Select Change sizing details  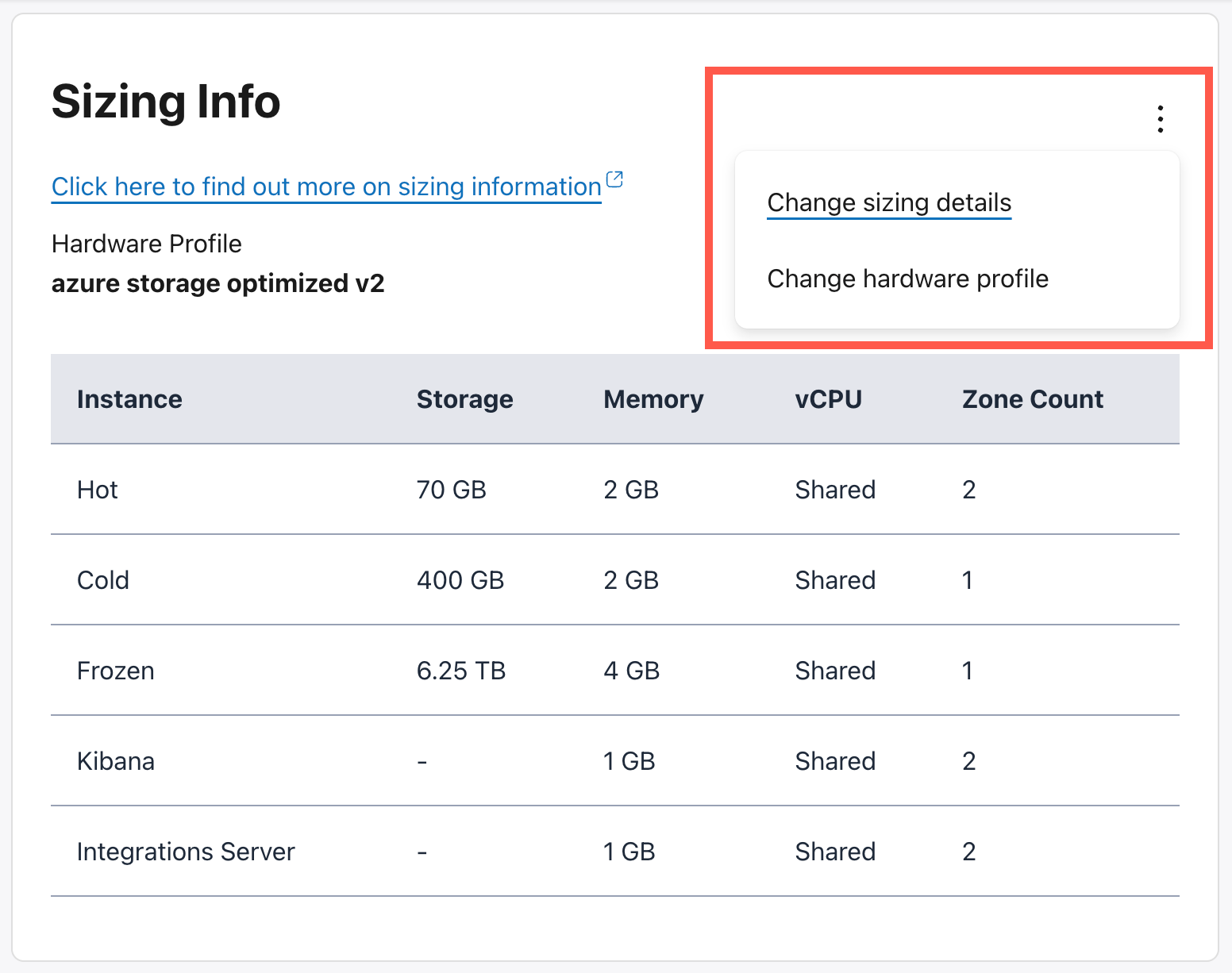(889, 203)
